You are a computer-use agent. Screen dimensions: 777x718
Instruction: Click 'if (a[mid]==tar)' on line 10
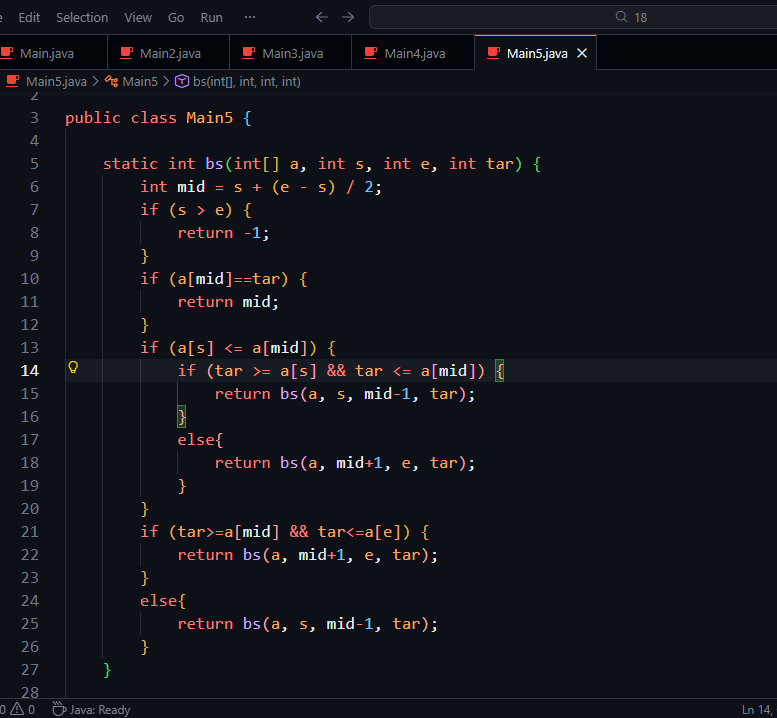point(214,279)
